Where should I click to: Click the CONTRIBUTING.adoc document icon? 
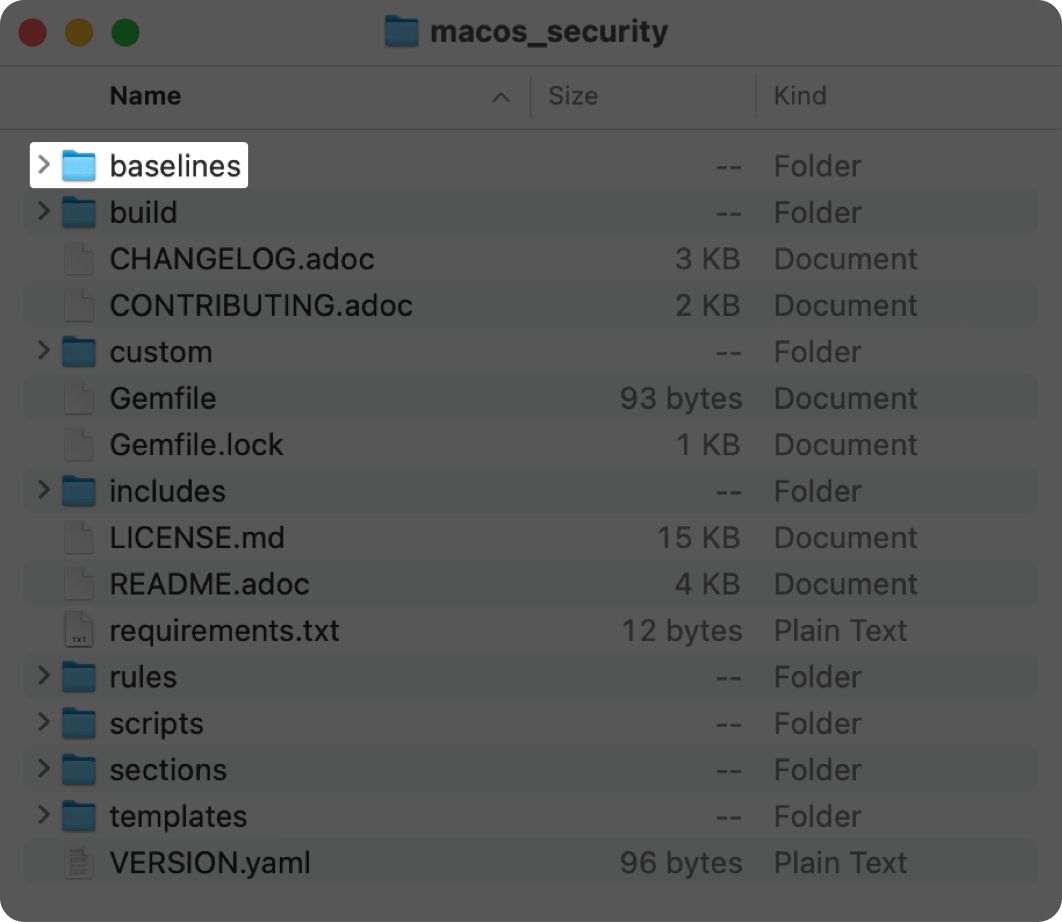click(x=79, y=305)
